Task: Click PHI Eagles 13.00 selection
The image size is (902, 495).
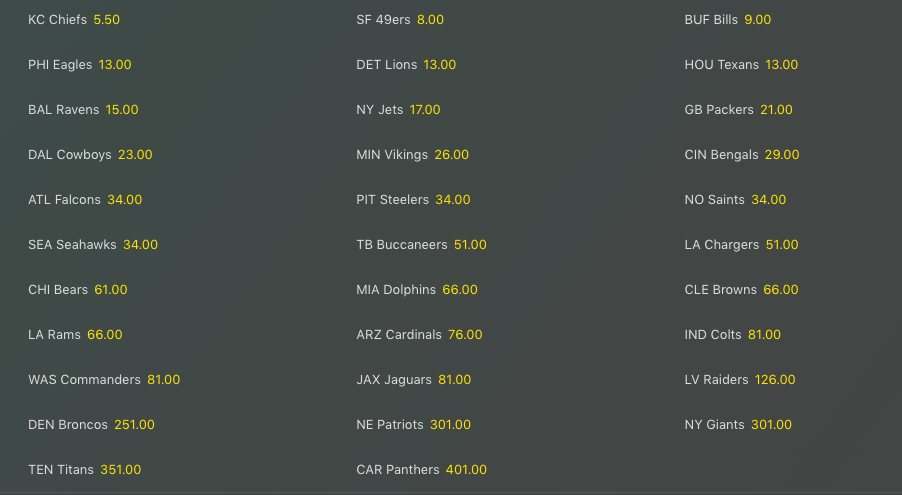Action: [x=115, y=65]
